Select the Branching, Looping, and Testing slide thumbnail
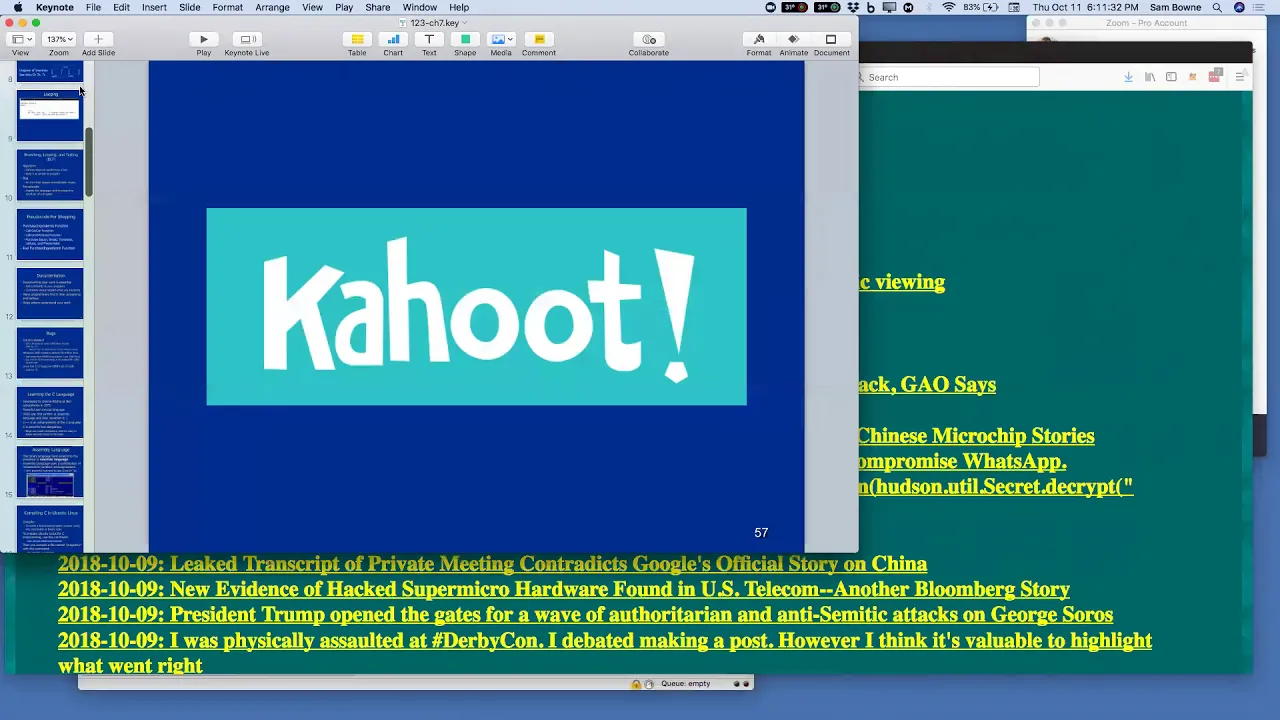1280x720 pixels. tap(50, 175)
